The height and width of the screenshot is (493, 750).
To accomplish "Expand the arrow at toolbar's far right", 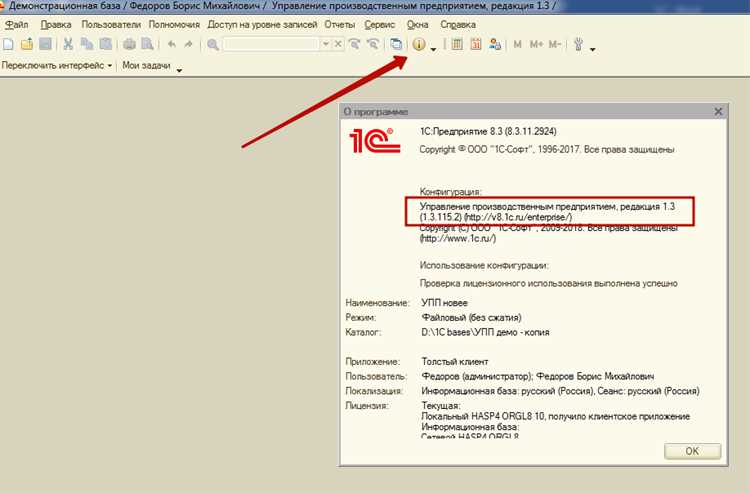I will pyautogui.click(x=593, y=49).
